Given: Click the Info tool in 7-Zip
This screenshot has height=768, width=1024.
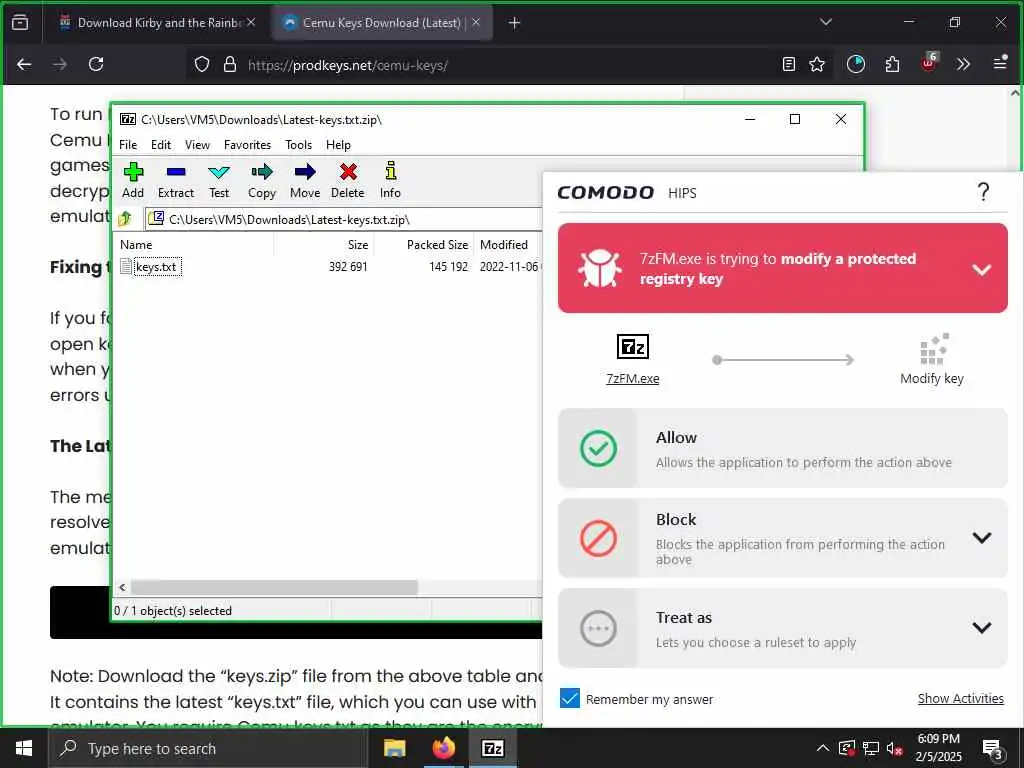Looking at the screenshot, I should [x=390, y=180].
